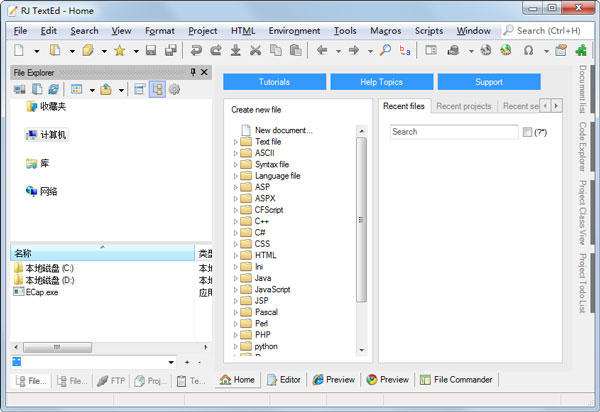Expand the HTML folder node
Image resolution: width=600 pixels, height=412 pixels.
pyautogui.click(x=235, y=256)
